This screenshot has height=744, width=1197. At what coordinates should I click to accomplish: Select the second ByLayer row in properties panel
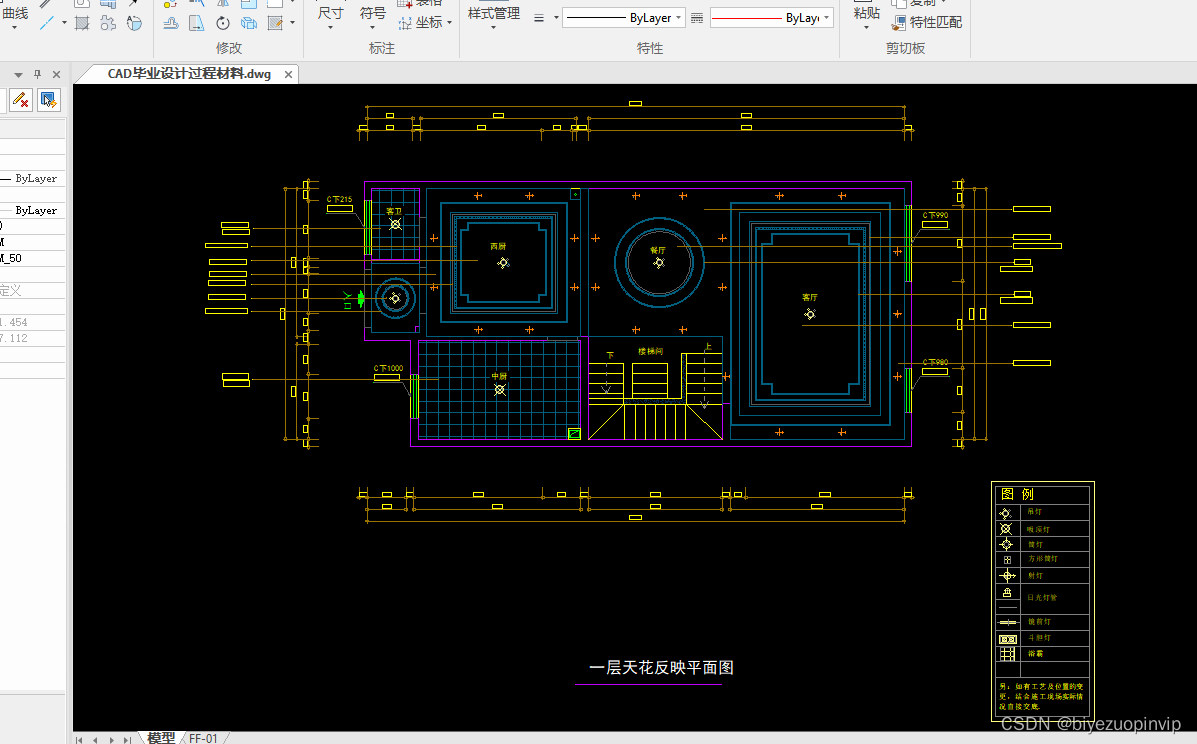[32, 211]
